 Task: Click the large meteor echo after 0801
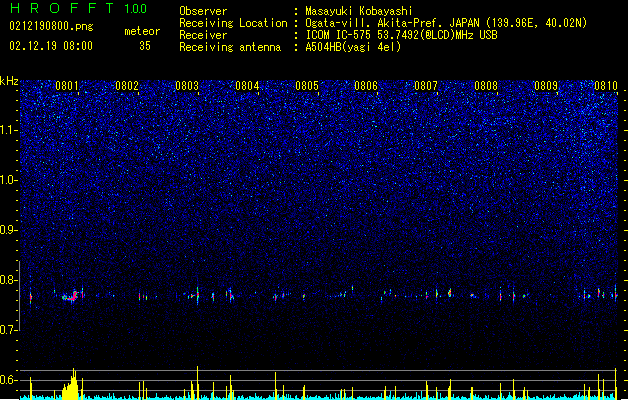tap(71, 296)
